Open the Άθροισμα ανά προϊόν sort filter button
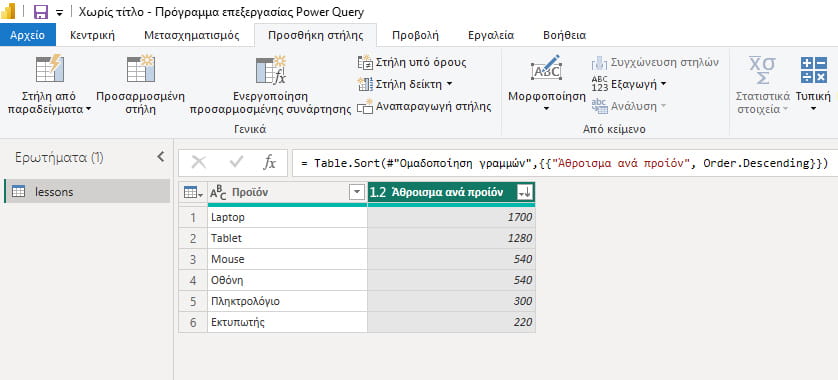 click(524, 193)
